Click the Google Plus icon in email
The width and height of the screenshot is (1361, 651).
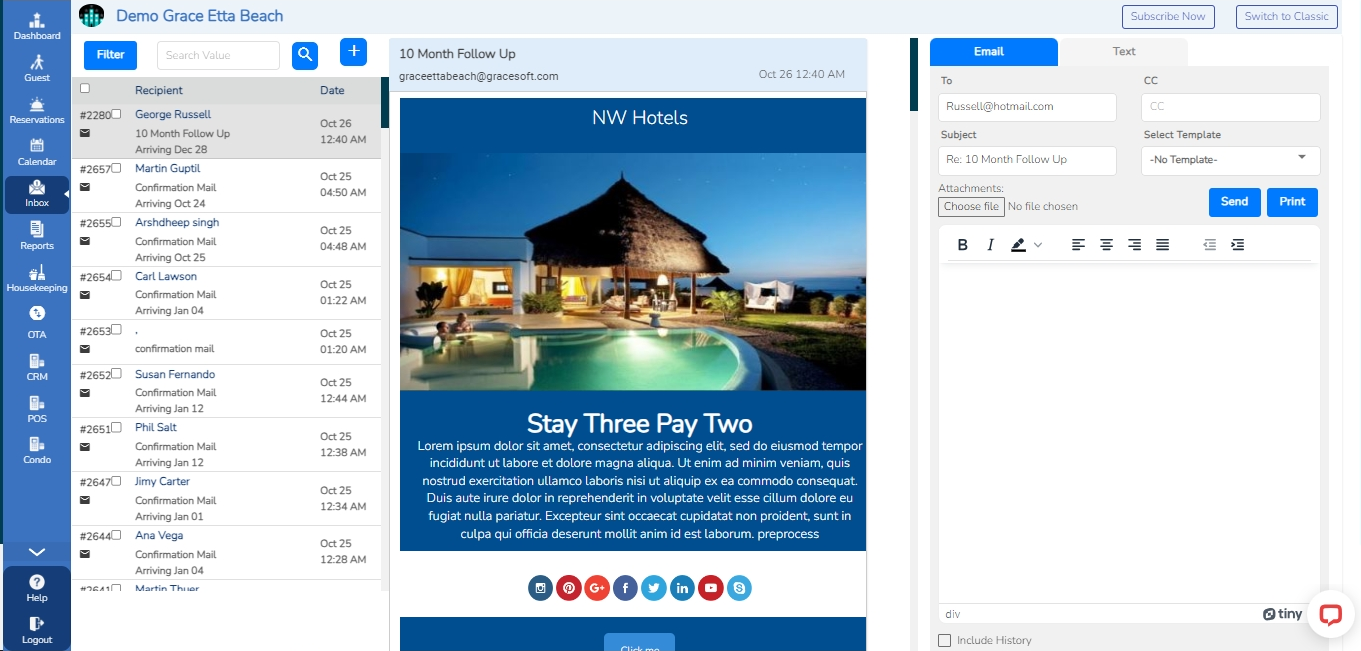click(x=597, y=588)
